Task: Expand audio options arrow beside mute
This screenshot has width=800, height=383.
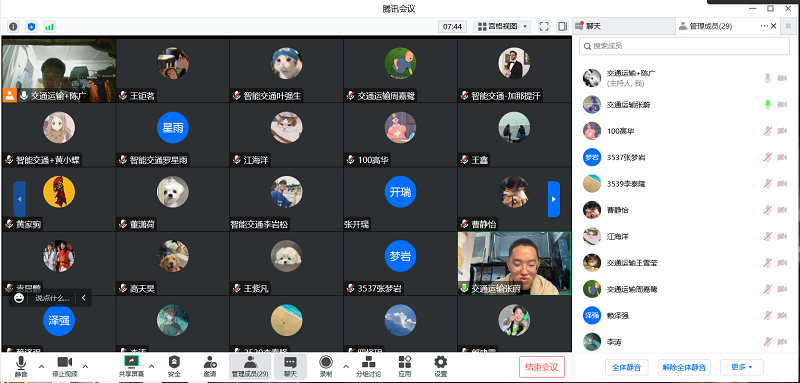Action: pyautogui.click(x=42, y=366)
